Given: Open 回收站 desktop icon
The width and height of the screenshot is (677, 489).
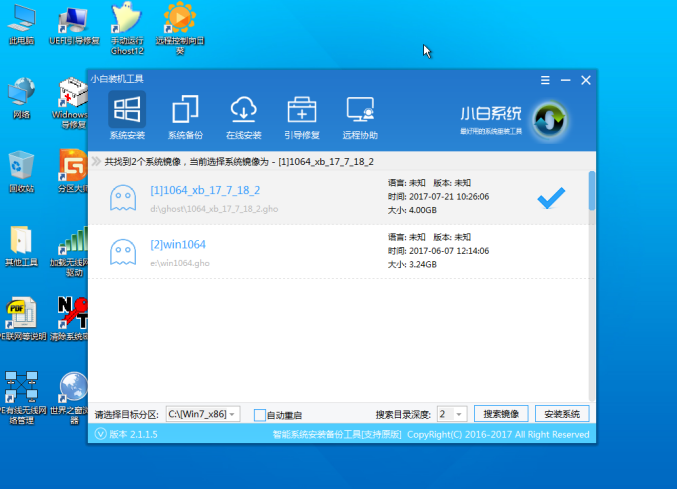Looking at the screenshot, I should [x=22, y=172].
